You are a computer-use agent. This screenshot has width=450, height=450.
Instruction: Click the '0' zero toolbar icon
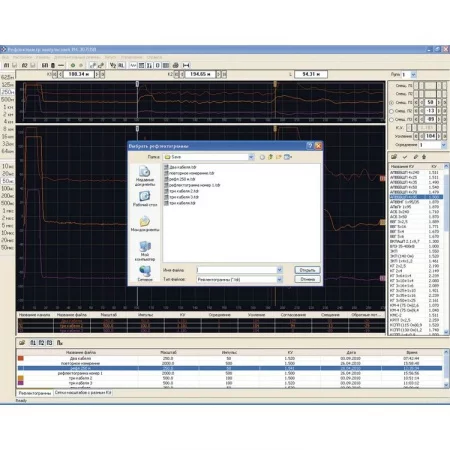pos(158,65)
